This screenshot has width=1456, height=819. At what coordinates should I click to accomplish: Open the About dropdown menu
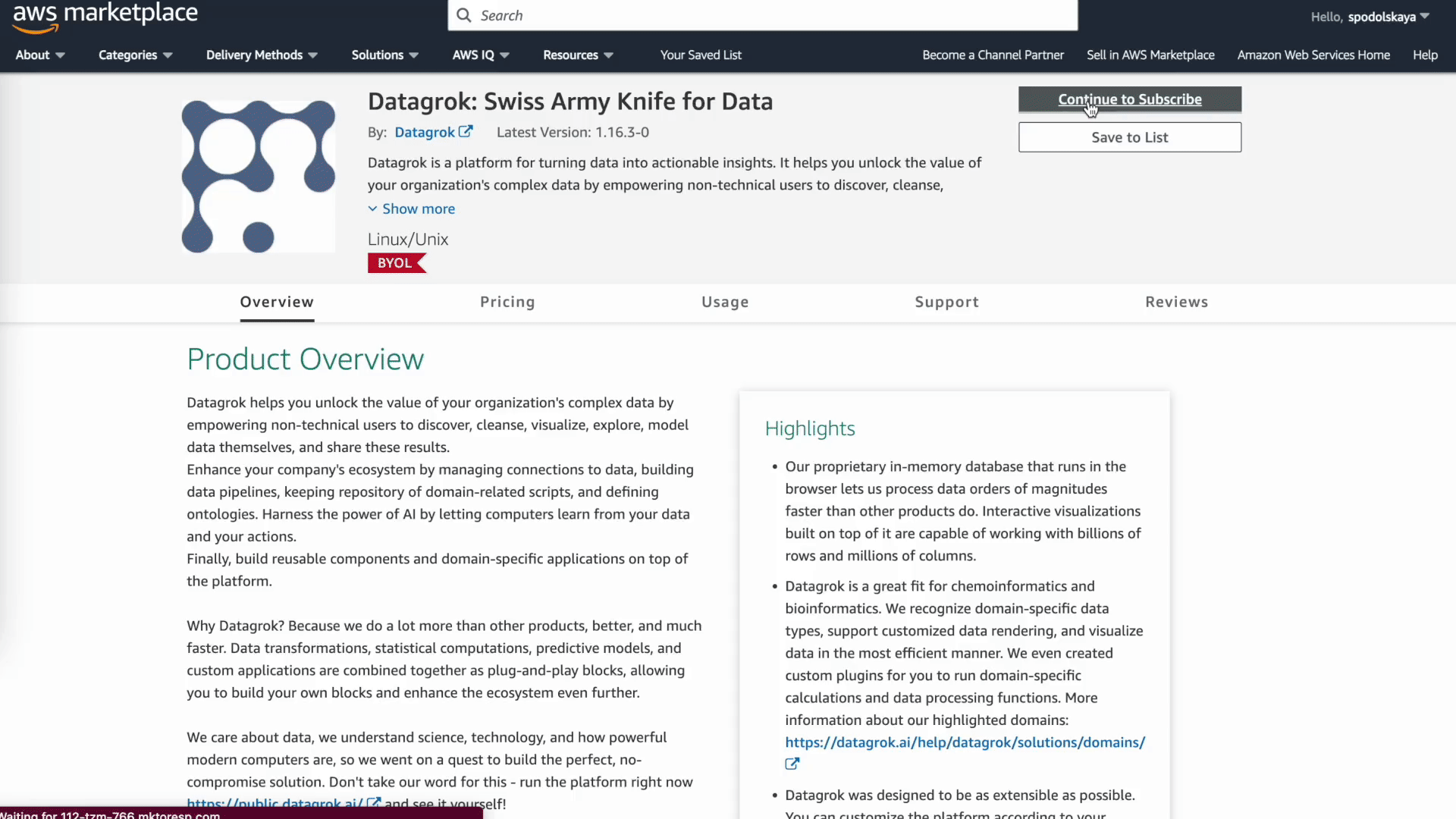(x=40, y=55)
